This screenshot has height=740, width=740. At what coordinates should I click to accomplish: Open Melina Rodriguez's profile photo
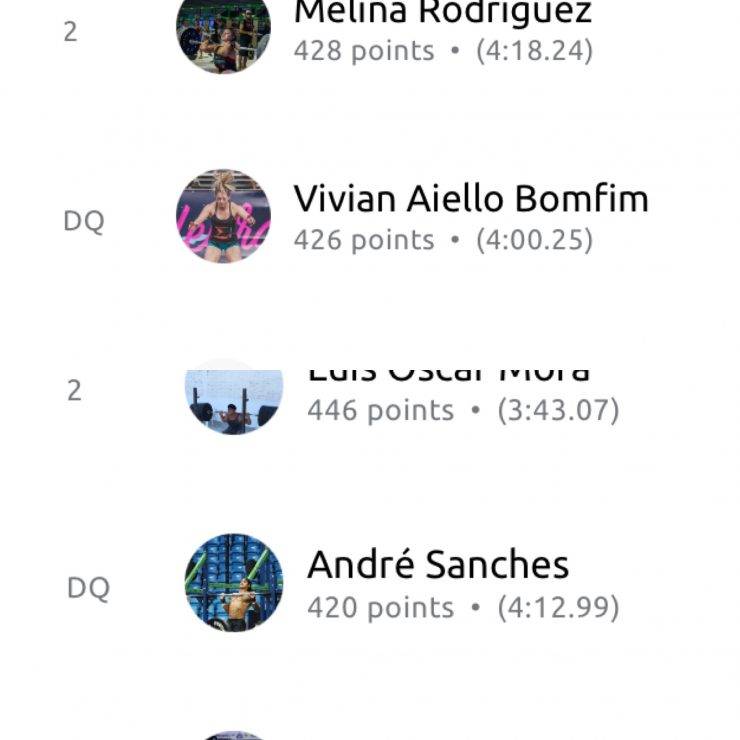click(223, 36)
